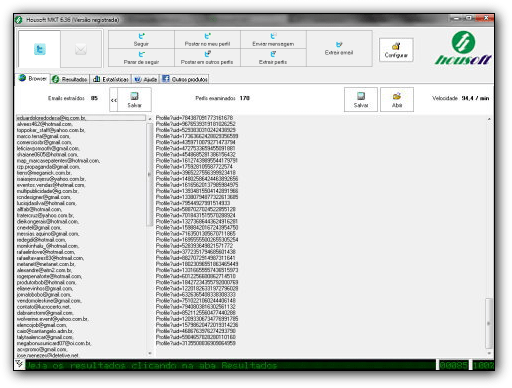Select email produtobob@hotmail.com
This screenshot has width=512, height=388.
46,282
